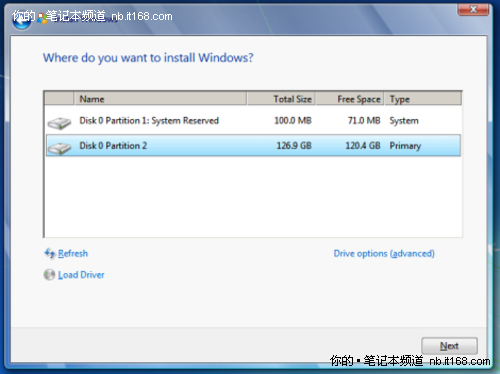Click empty area of the partition list
Screen dimensions: 500x374
(253, 197)
